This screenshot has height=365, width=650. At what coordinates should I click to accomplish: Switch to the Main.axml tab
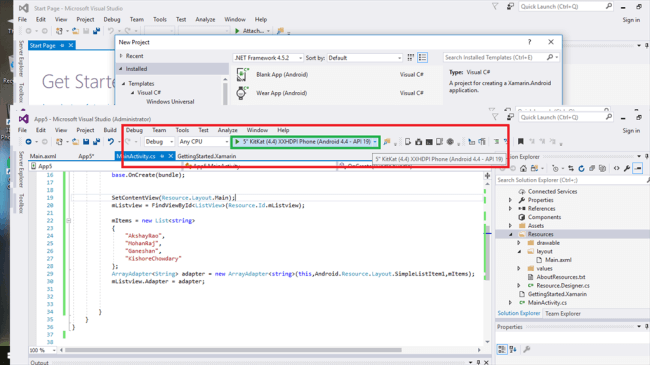pos(43,156)
